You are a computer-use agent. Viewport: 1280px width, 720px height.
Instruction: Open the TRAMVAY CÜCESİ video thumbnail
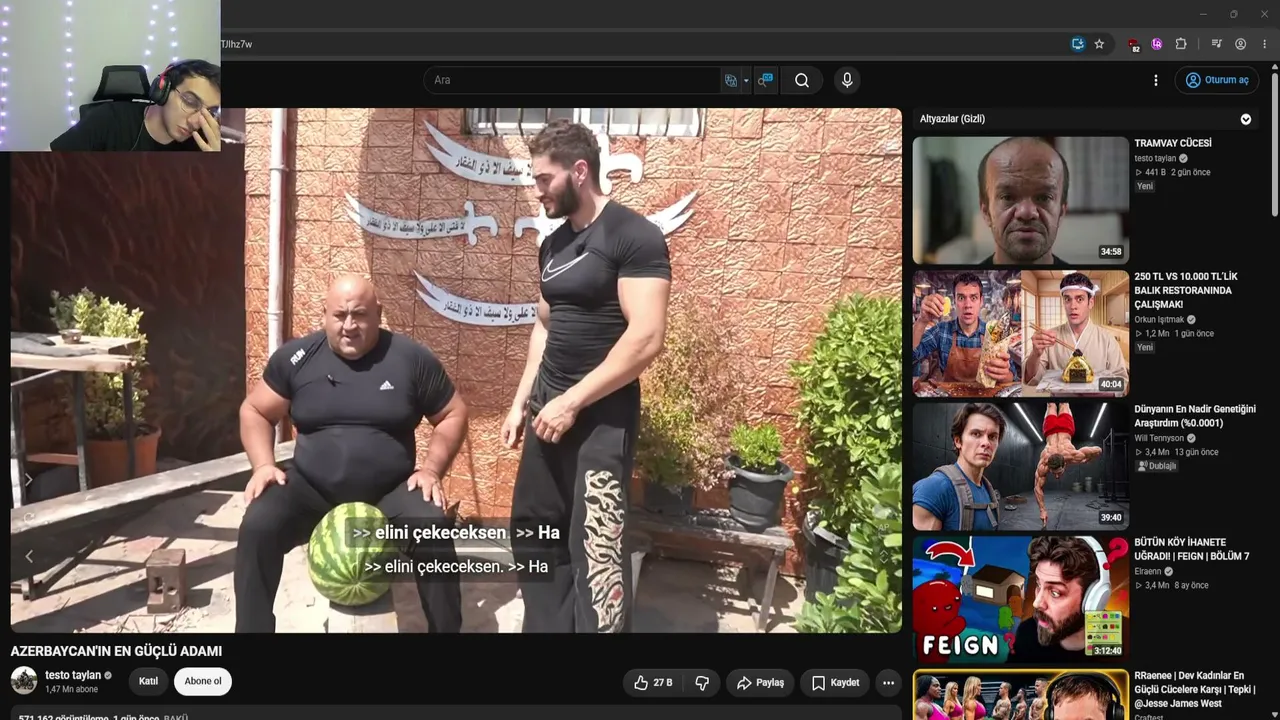tap(1020, 201)
